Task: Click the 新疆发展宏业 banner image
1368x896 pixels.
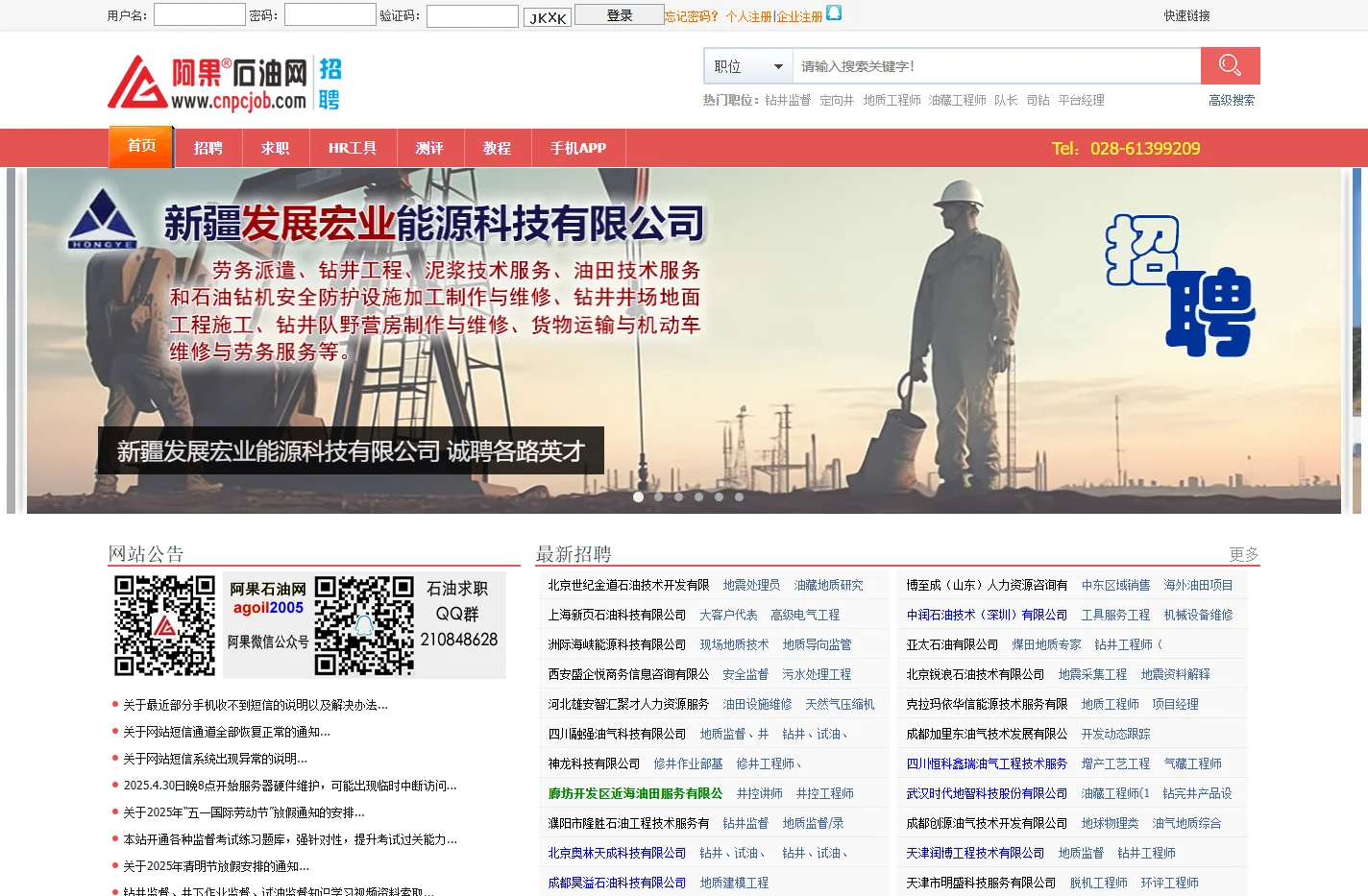Action: click(x=684, y=341)
